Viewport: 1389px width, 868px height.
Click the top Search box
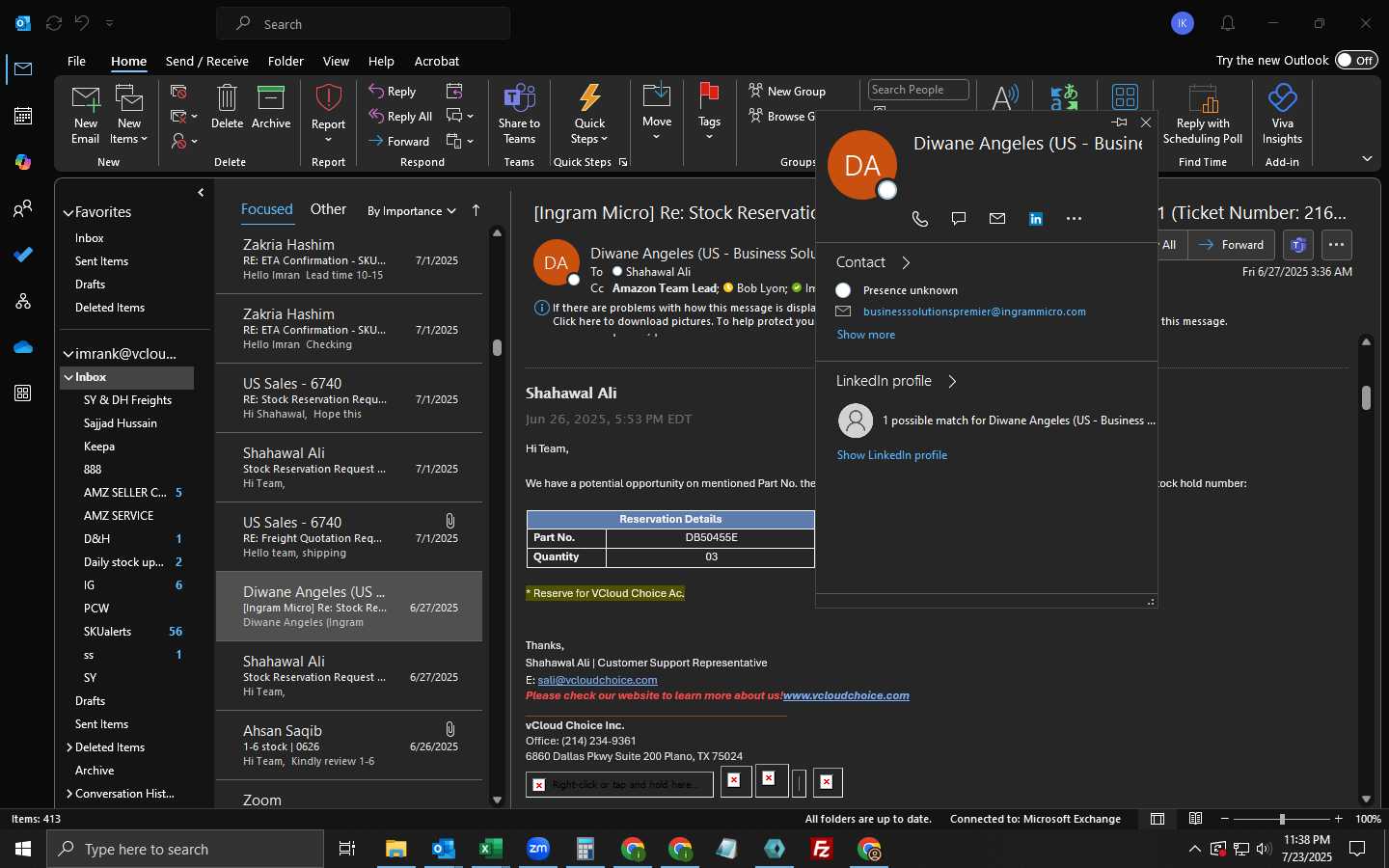coord(363,23)
